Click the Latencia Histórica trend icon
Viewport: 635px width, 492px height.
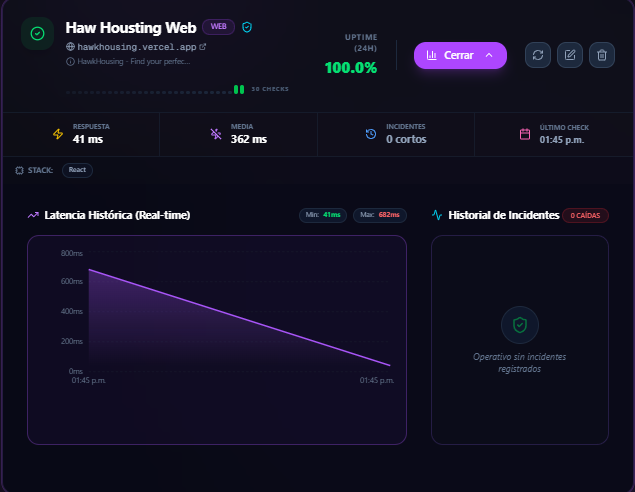pyautogui.click(x=33, y=215)
